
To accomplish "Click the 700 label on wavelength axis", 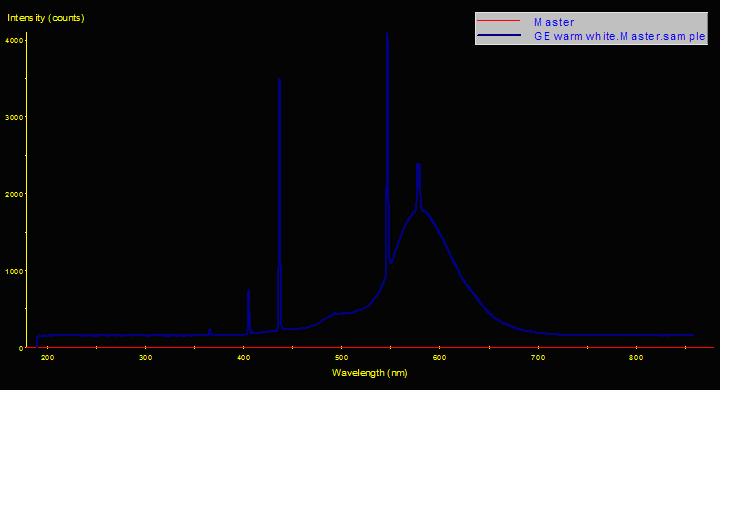I will 538,357.
